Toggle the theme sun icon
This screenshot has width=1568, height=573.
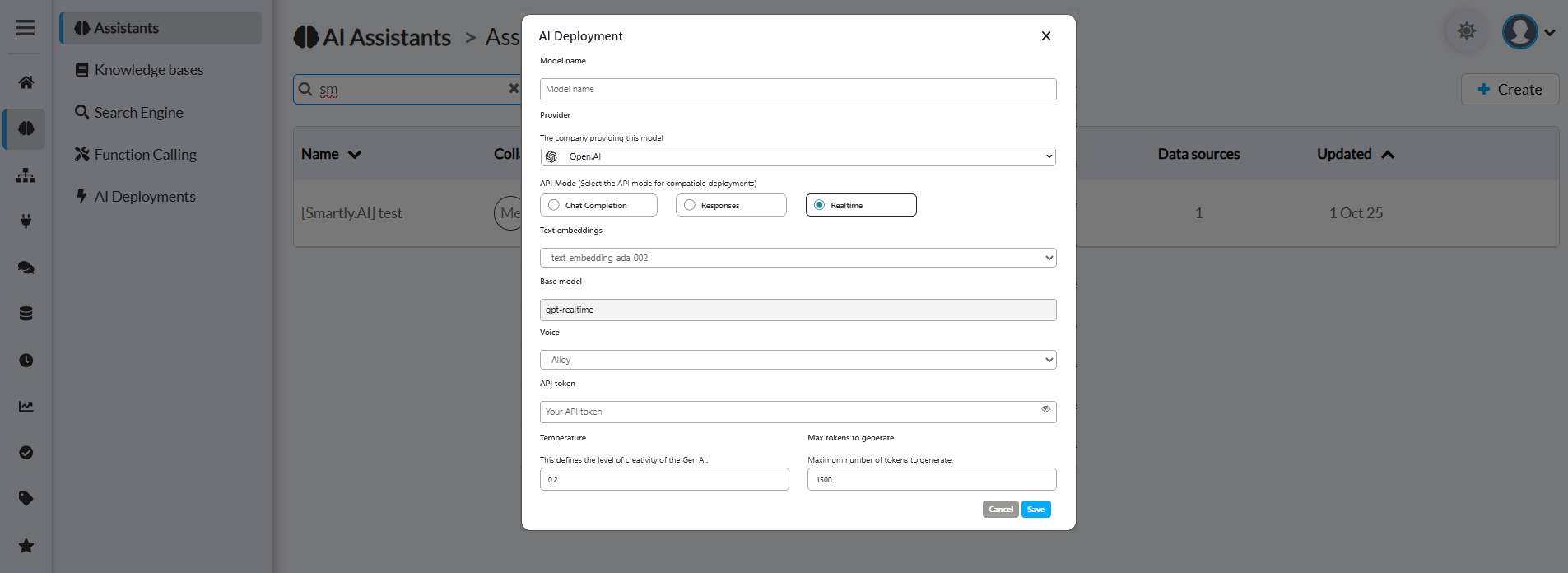pyautogui.click(x=1466, y=31)
